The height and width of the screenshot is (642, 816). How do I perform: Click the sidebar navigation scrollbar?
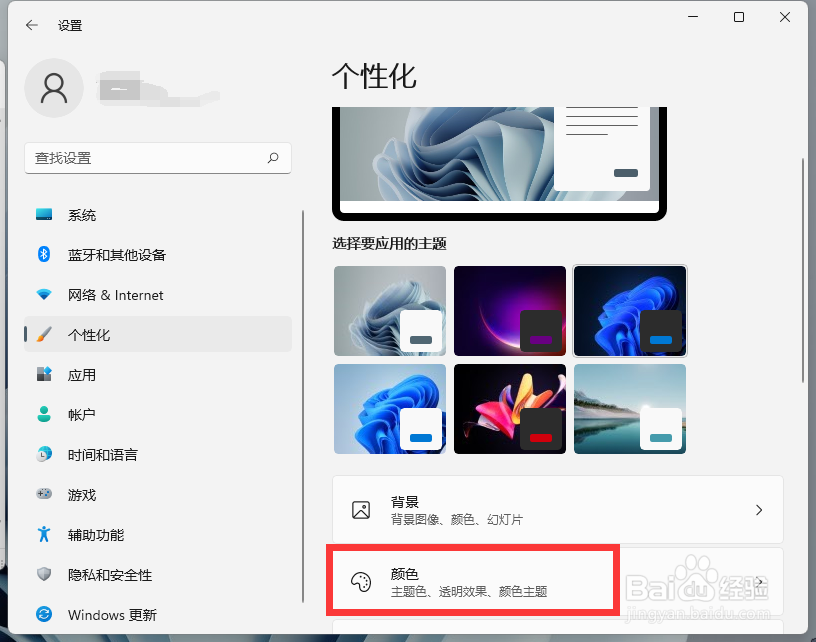(x=302, y=406)
